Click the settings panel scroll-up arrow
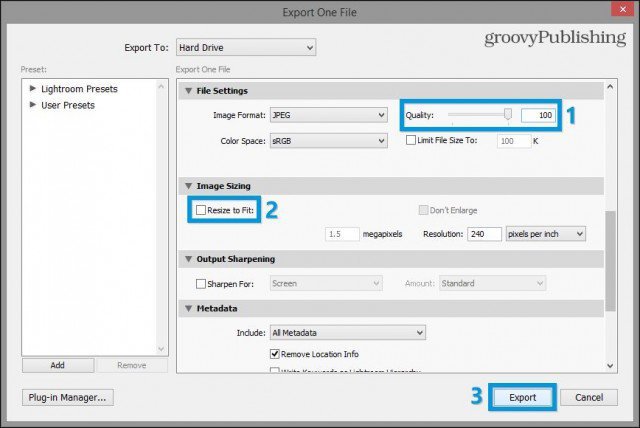 click(x=610, y=86)
